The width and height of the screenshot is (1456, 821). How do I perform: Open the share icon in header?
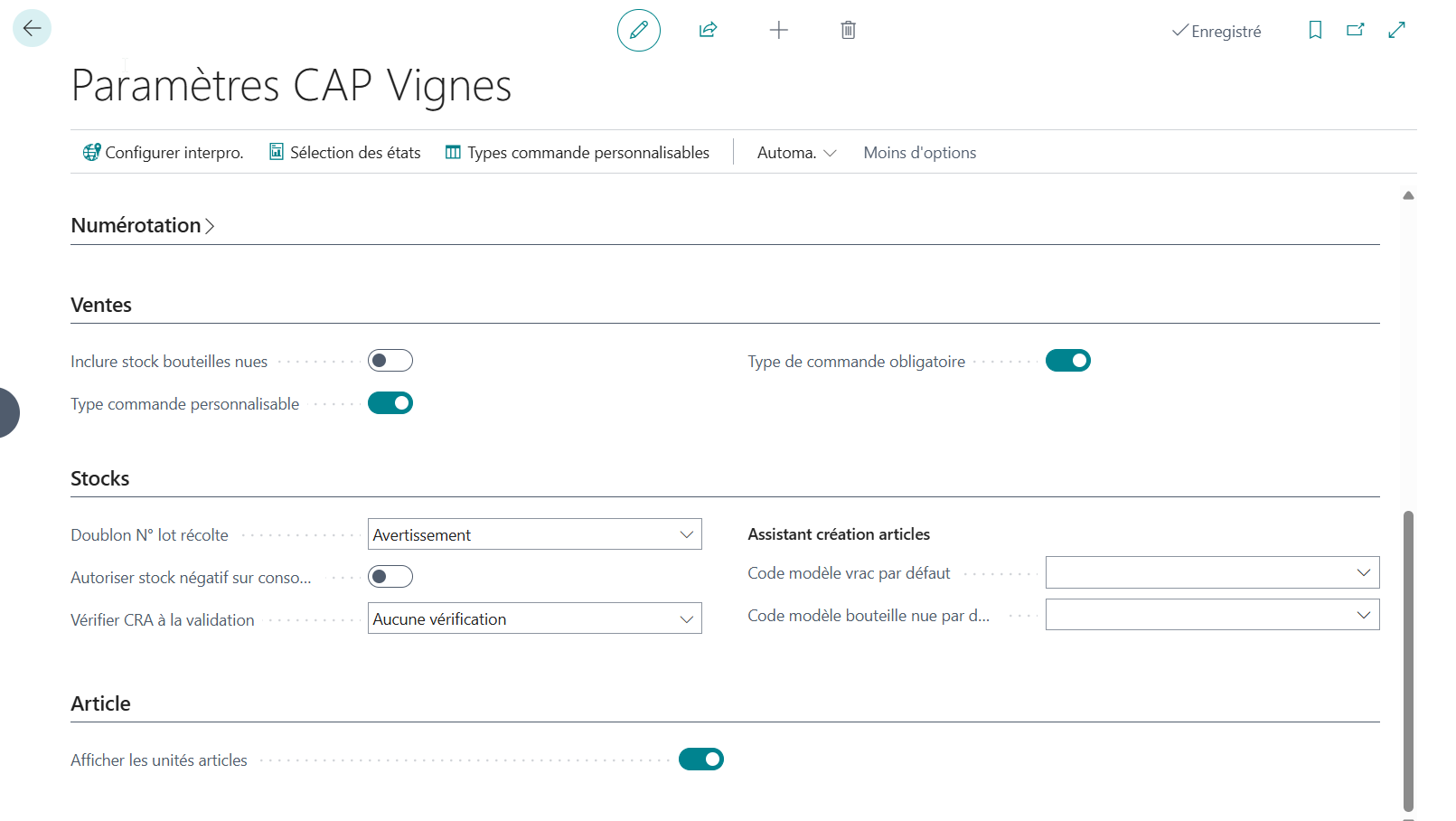click(x=709, y=30)
